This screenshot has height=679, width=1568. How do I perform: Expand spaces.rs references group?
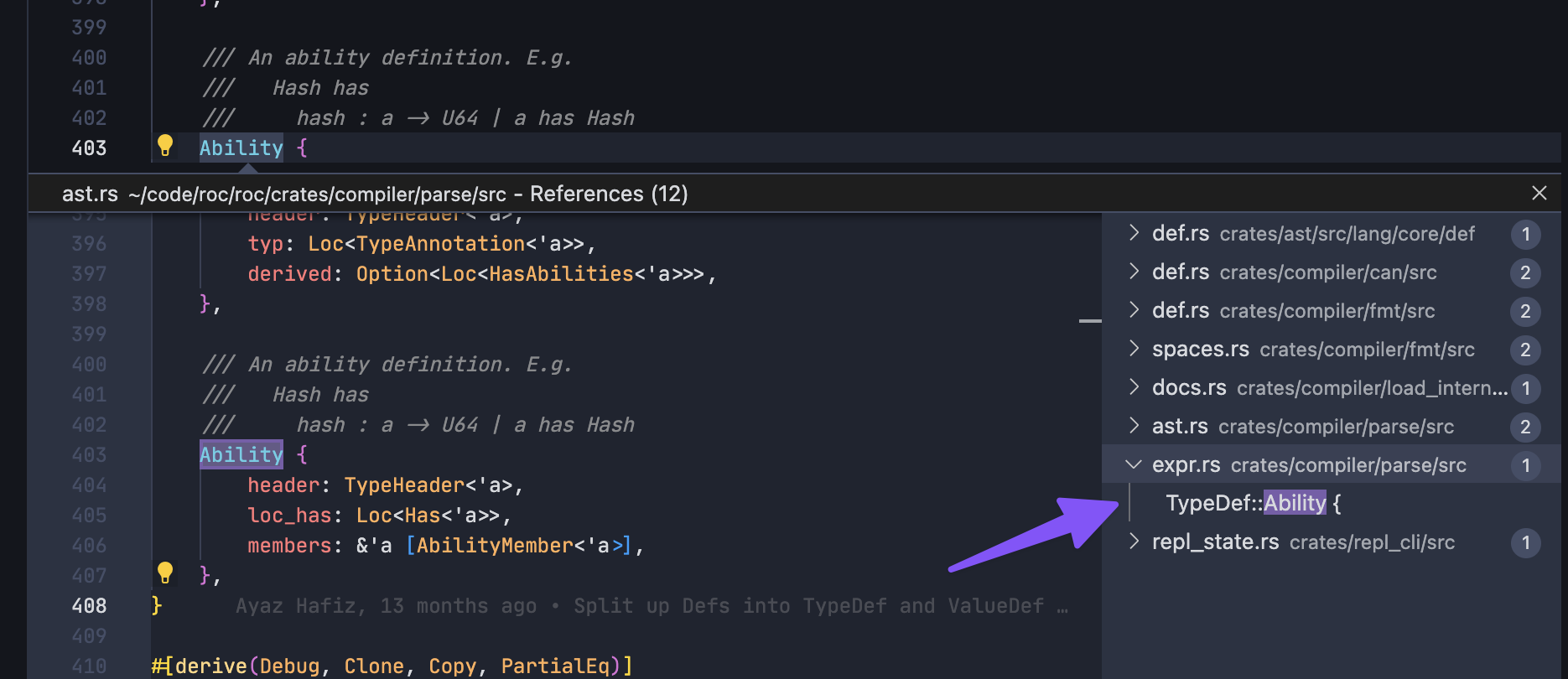pyautogui.click(x=1134, y=349)
